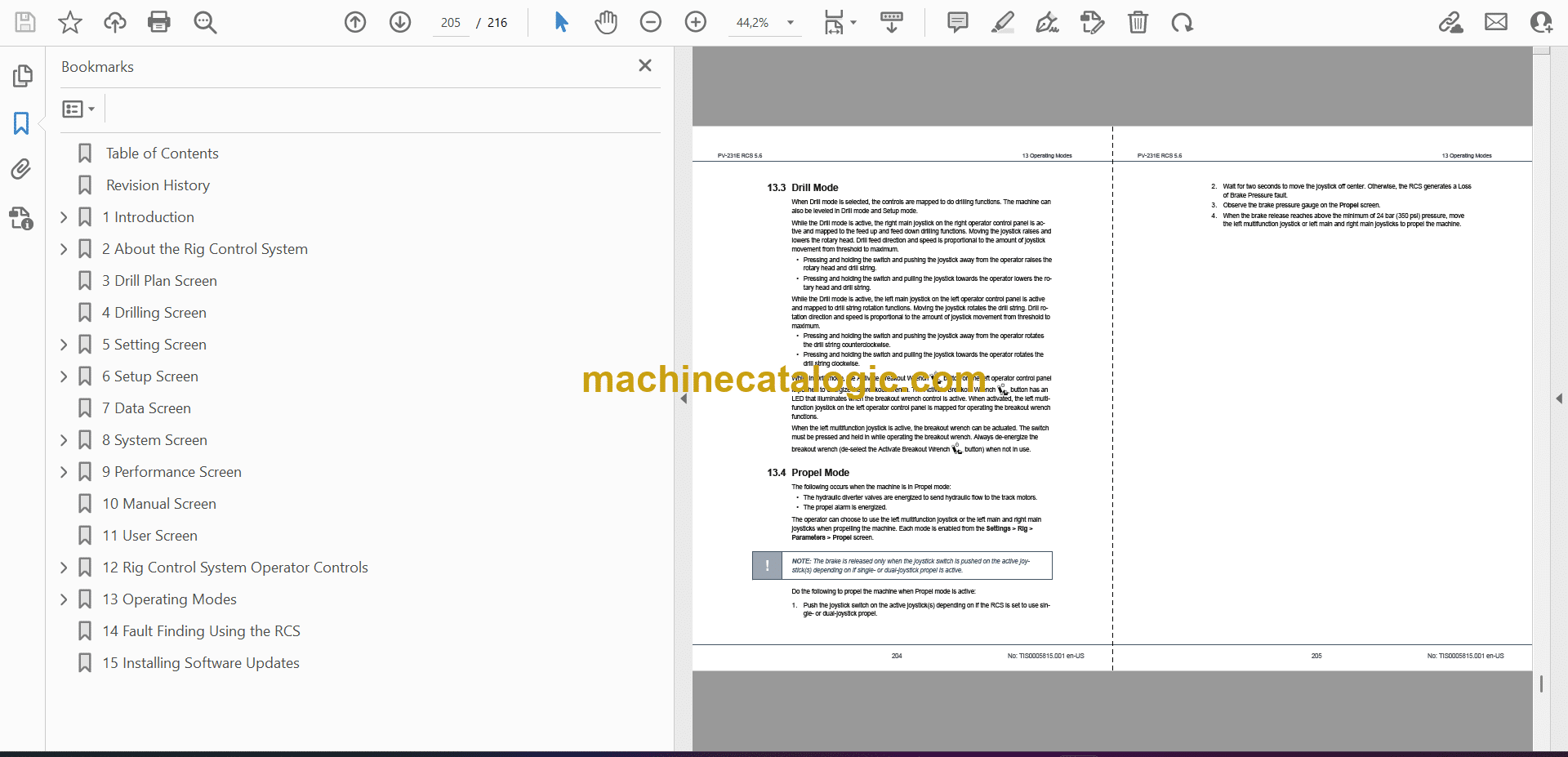Jump to the Table of Contents bookmark

click(x=162, y=154)
